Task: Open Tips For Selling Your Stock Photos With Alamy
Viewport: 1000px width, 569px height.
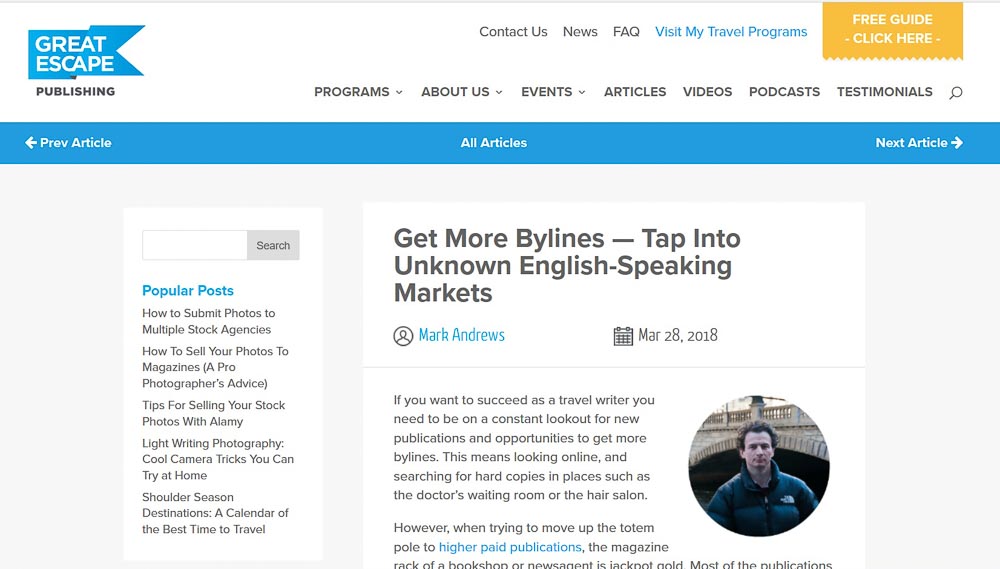Action: point(214,413)
